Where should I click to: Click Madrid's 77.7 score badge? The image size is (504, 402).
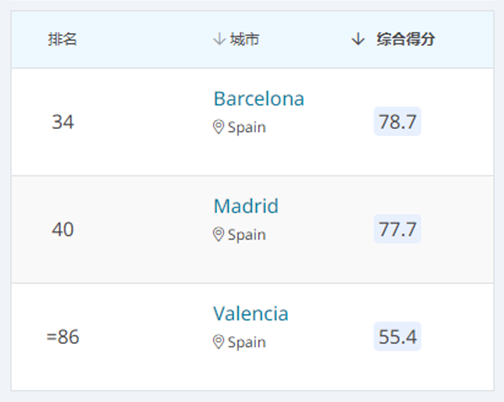click(x=397, y=229)
